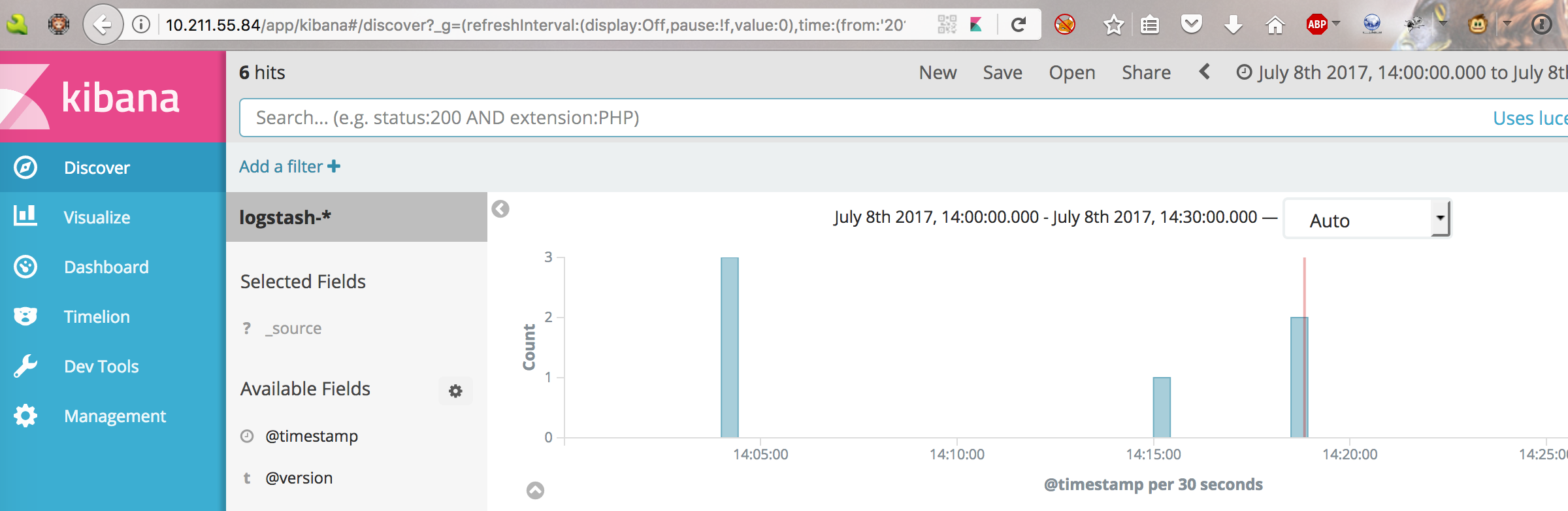Open the Discover section in the sidebar
The height and width of the screenshot is (511, 1568).
[113, 167]
